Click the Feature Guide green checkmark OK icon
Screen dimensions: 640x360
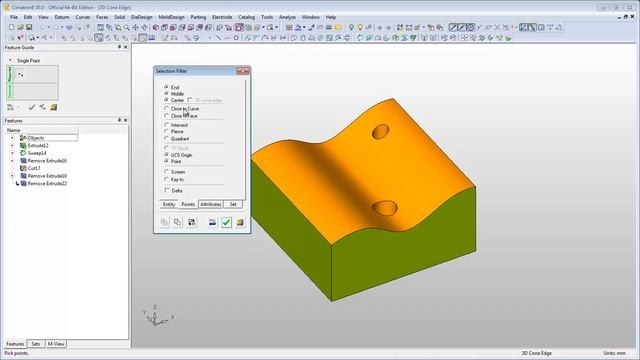pyautogui.click(x=32, y=107)
